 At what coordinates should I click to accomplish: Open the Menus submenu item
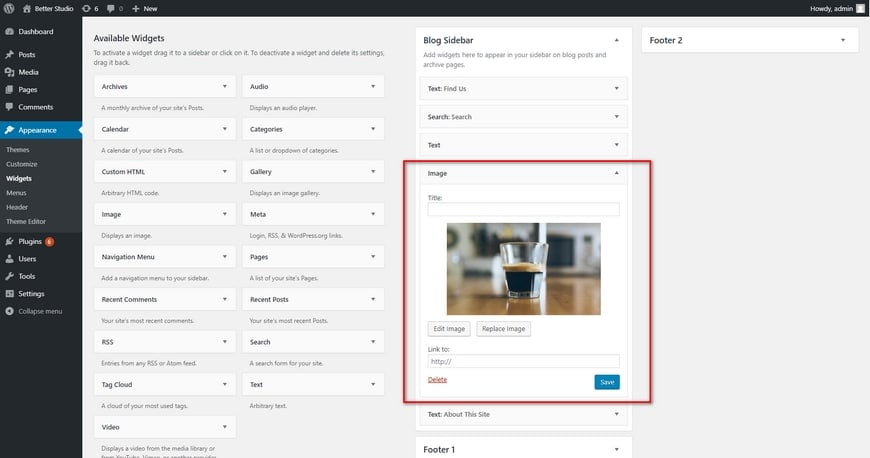point(16,193)
